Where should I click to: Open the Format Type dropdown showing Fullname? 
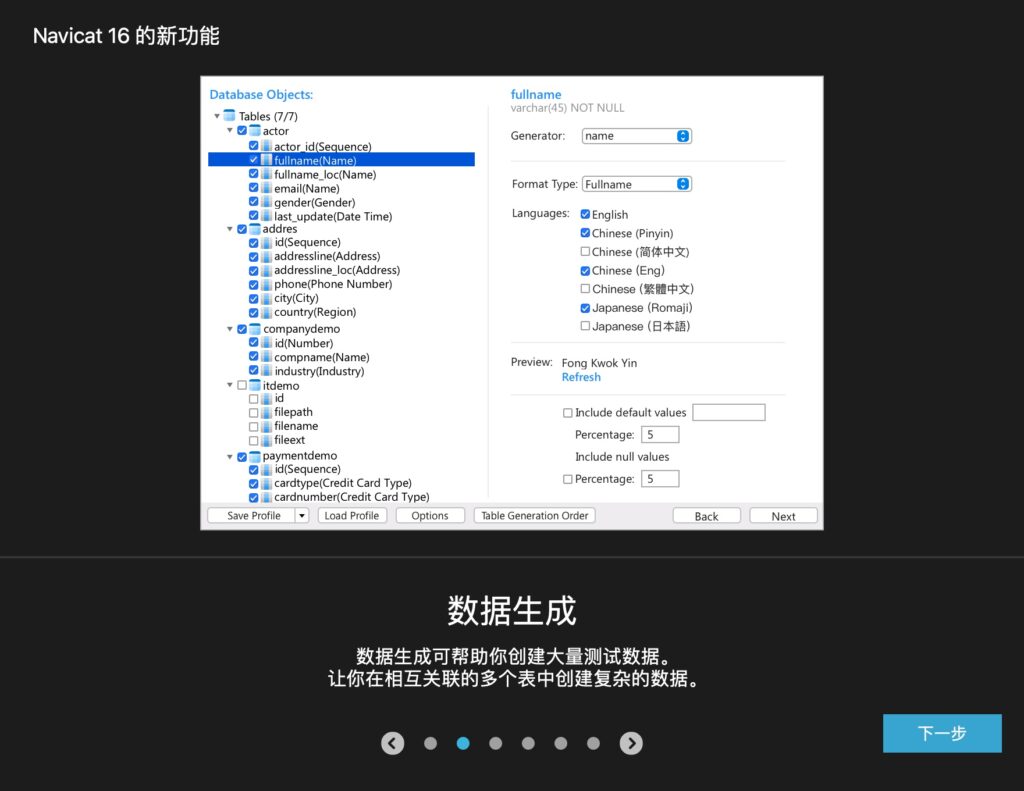637,183
